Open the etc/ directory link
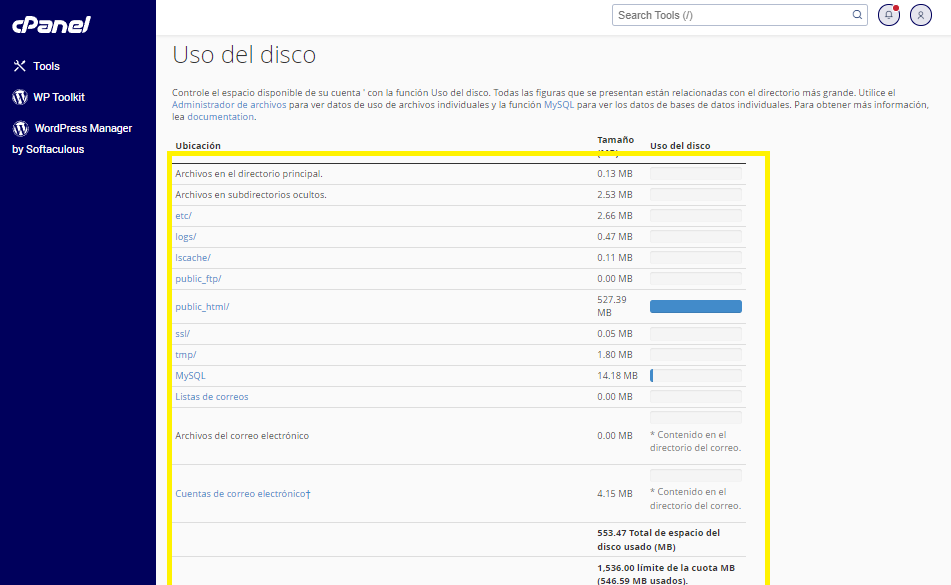Viewport: 951px width, 585px height. point(183,216)
